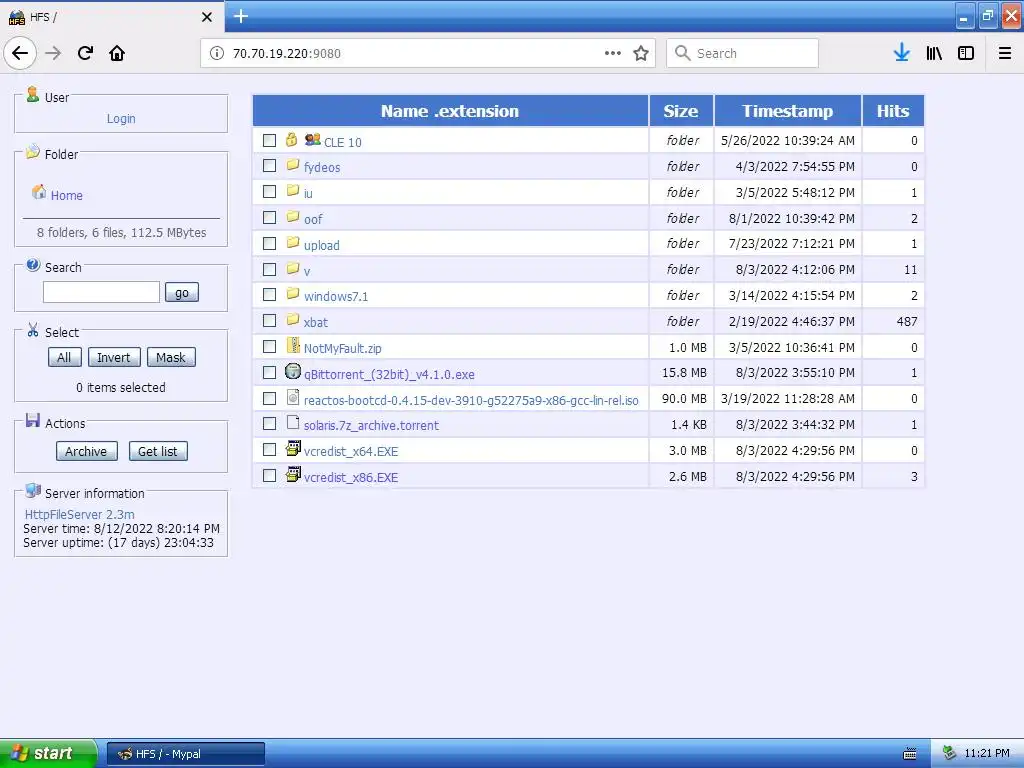
Task: Click the folder icon beside fydeos
Action: pyautogui.click(x=293, y=165)
